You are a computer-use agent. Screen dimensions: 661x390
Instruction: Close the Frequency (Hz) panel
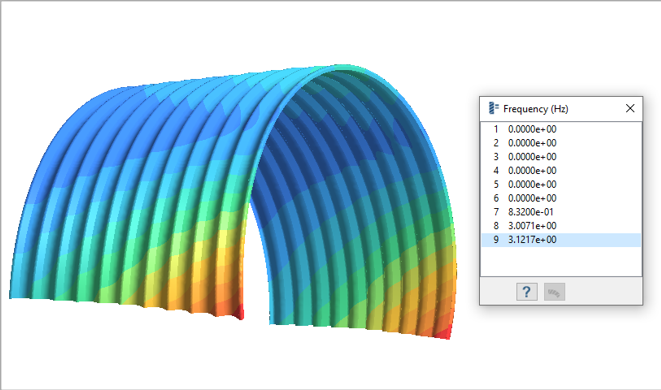pyautogui.click(x=630, y=108)
